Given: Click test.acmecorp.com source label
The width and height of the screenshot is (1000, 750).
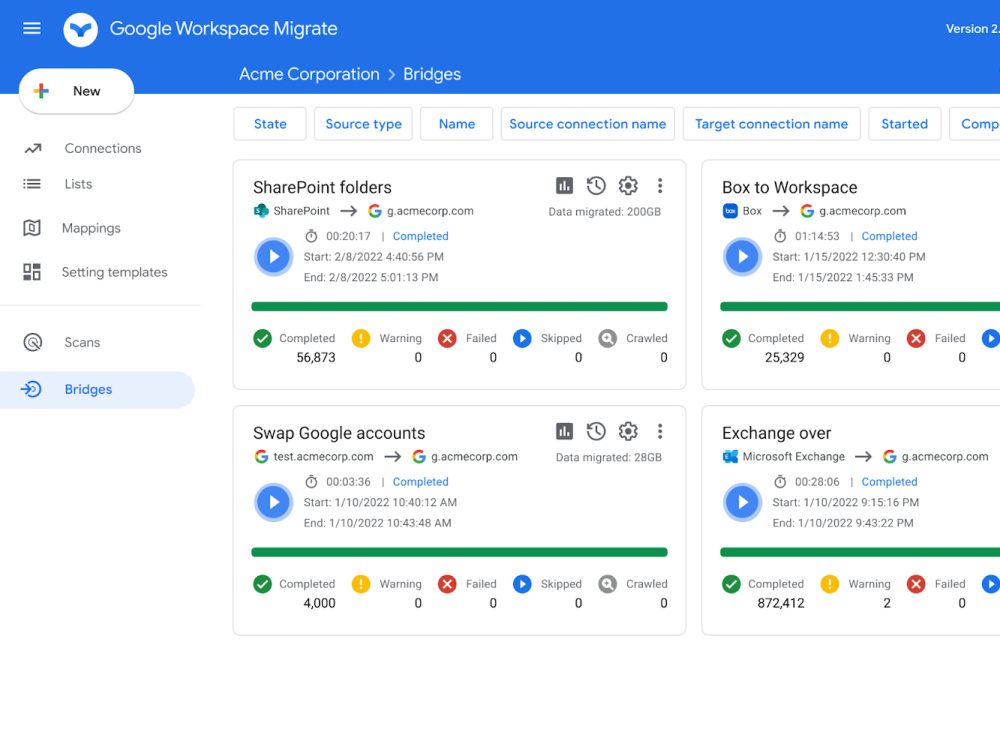Looking at the screenshot, I should coord(323,457).
